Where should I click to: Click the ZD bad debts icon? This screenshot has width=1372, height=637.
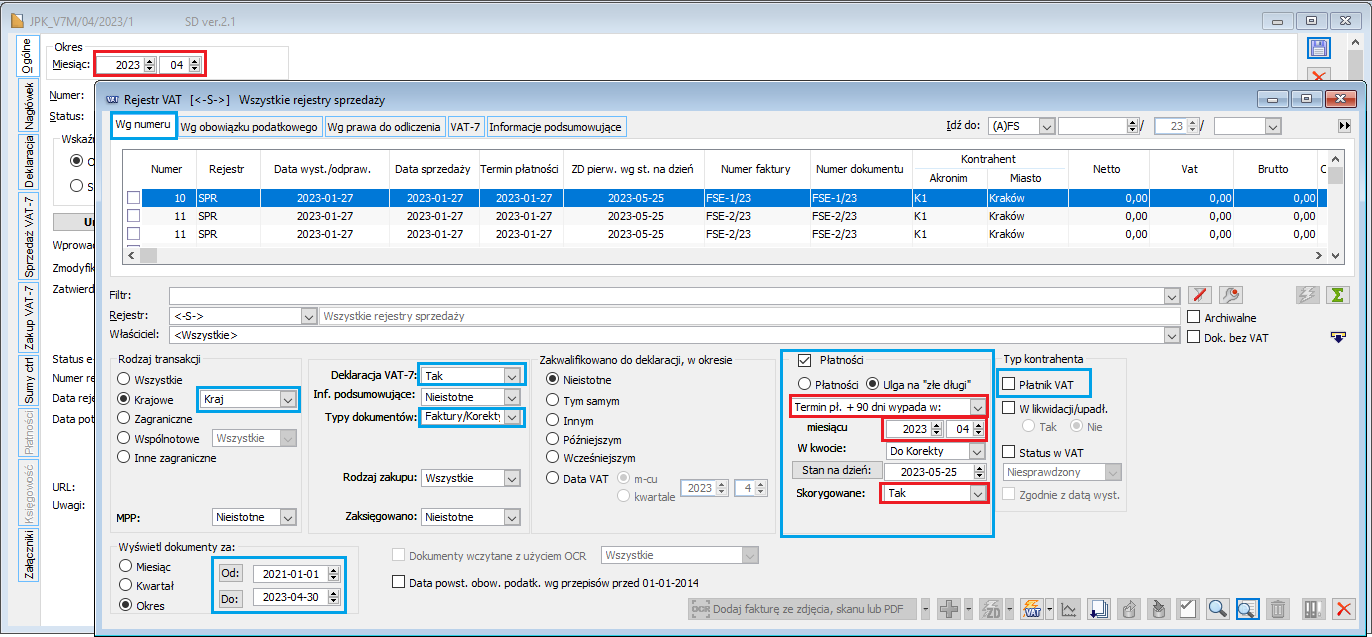click(x=993, y=608)
